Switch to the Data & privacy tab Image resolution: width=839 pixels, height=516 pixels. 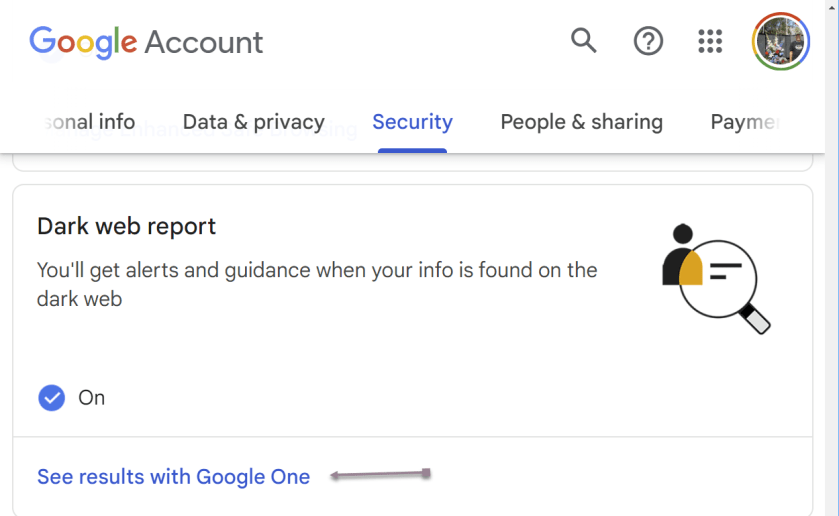[253, 122]
